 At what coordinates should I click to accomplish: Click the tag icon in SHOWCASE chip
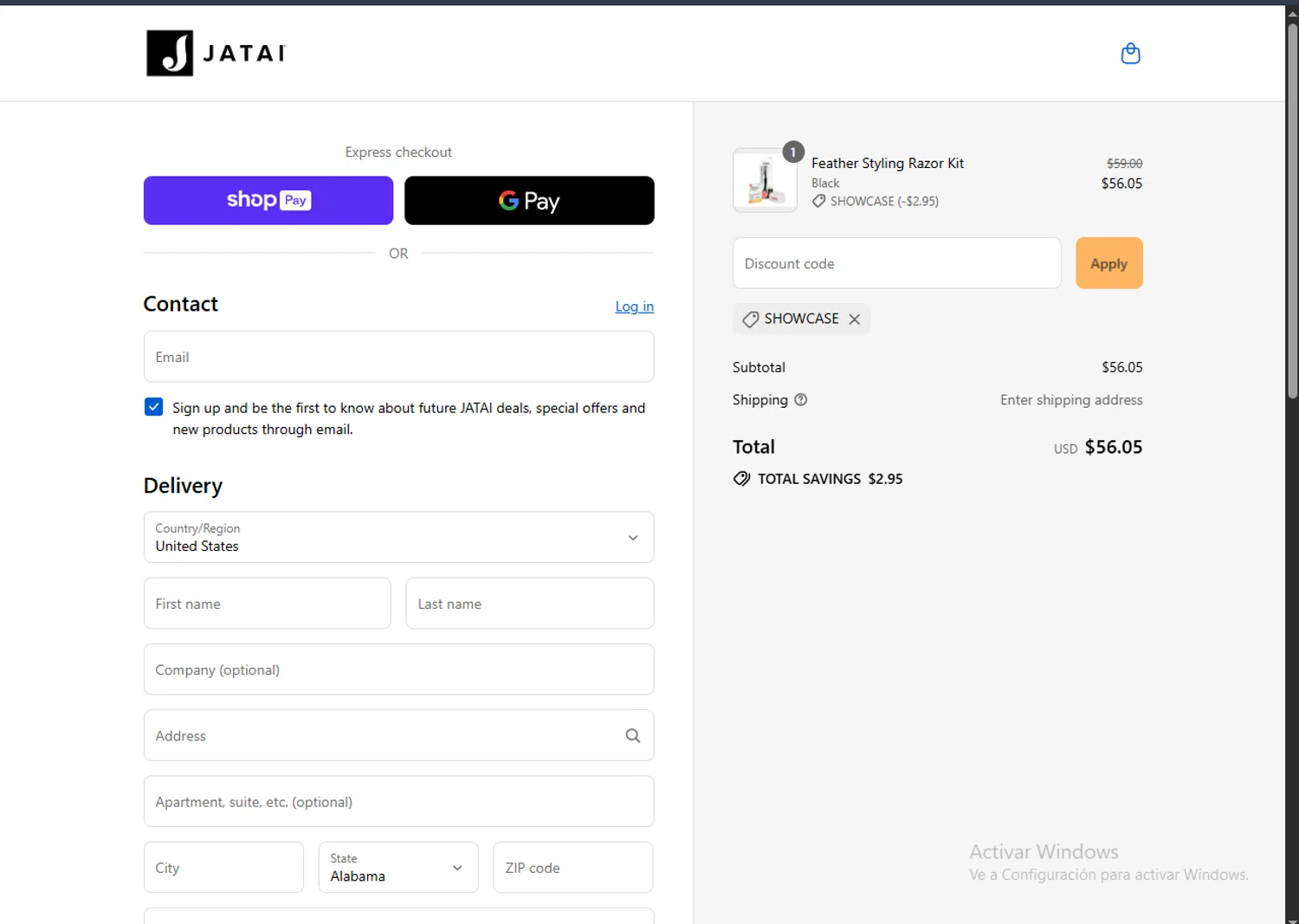point(751,319)
